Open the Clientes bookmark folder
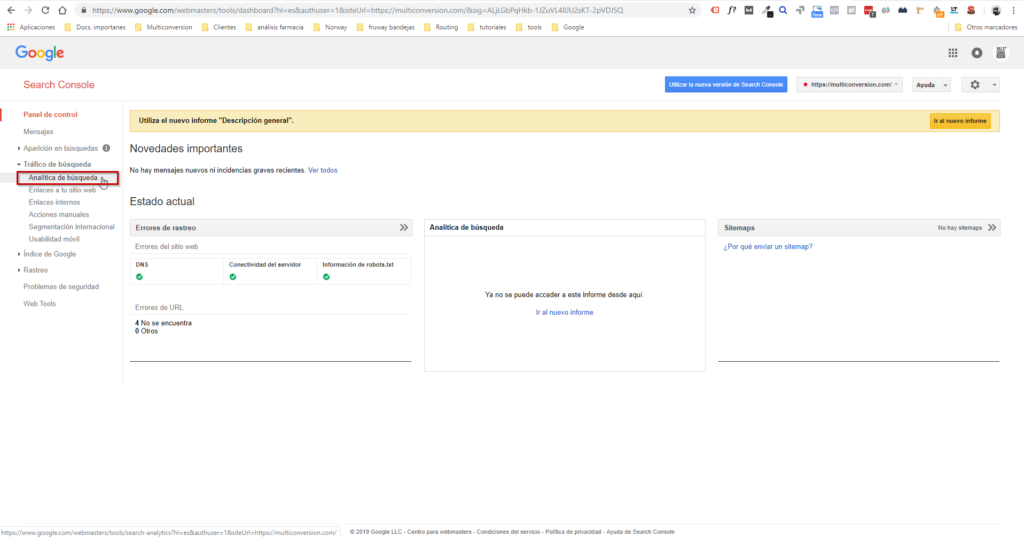 (219, 27)
